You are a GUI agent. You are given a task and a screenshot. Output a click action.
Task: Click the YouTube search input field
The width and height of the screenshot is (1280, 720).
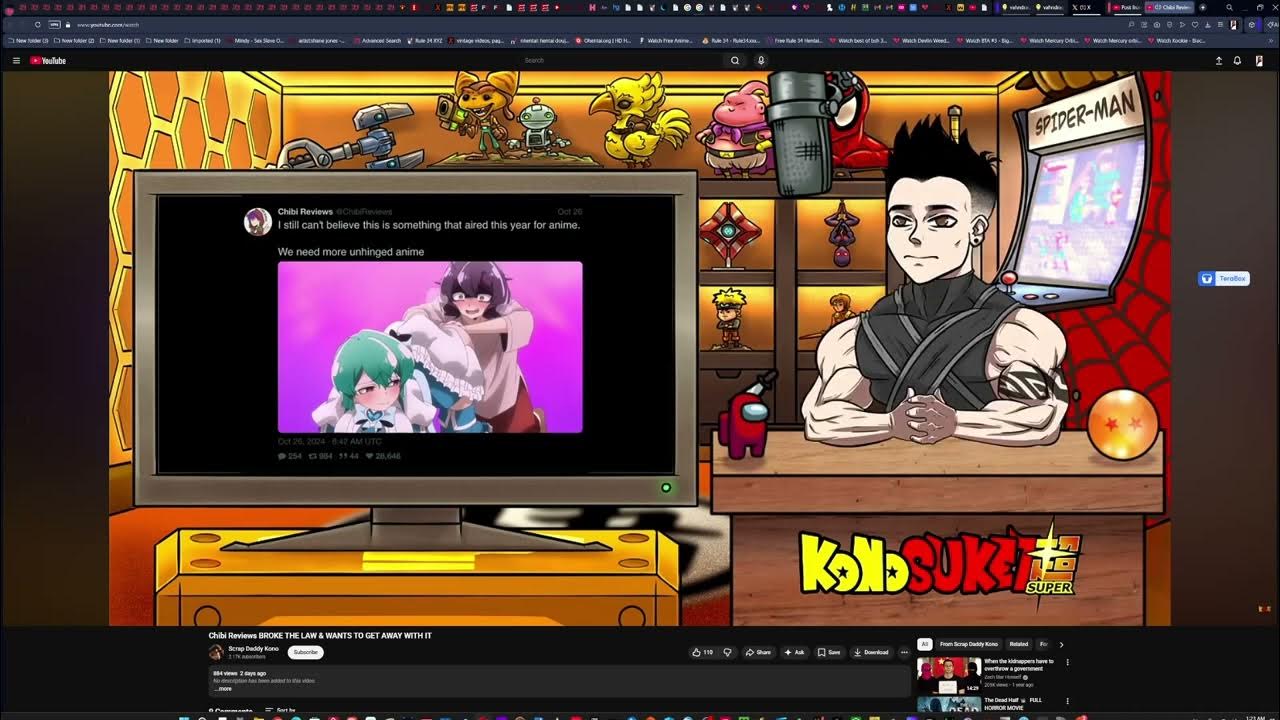click(x=620, y=61)
